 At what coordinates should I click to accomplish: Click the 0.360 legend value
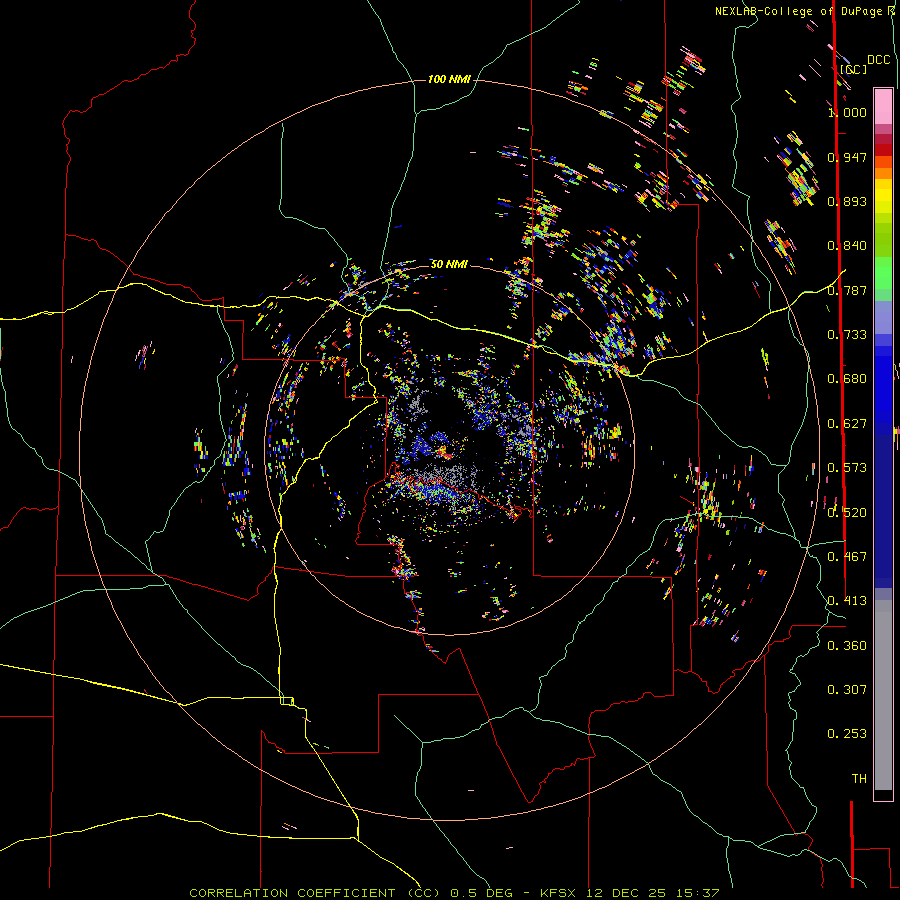847,645
